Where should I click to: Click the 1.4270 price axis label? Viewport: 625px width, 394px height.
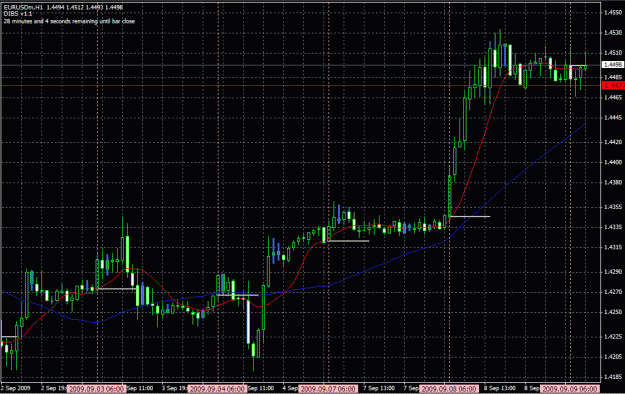(613, 292)
